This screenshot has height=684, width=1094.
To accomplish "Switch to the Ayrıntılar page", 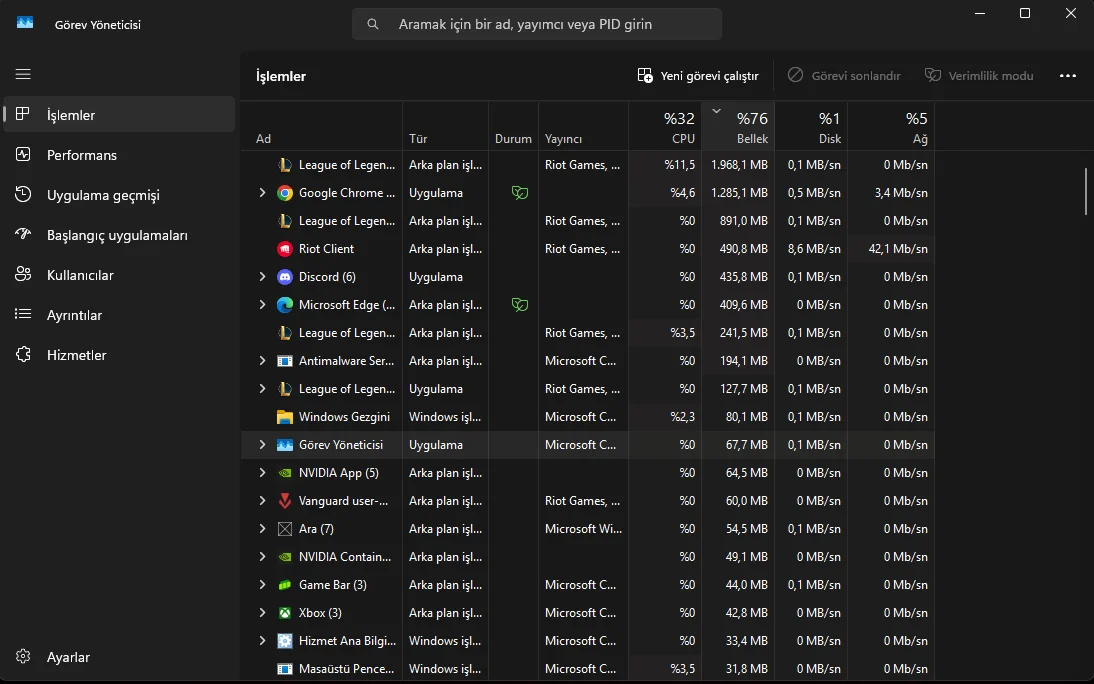I will tap(119, 315).
